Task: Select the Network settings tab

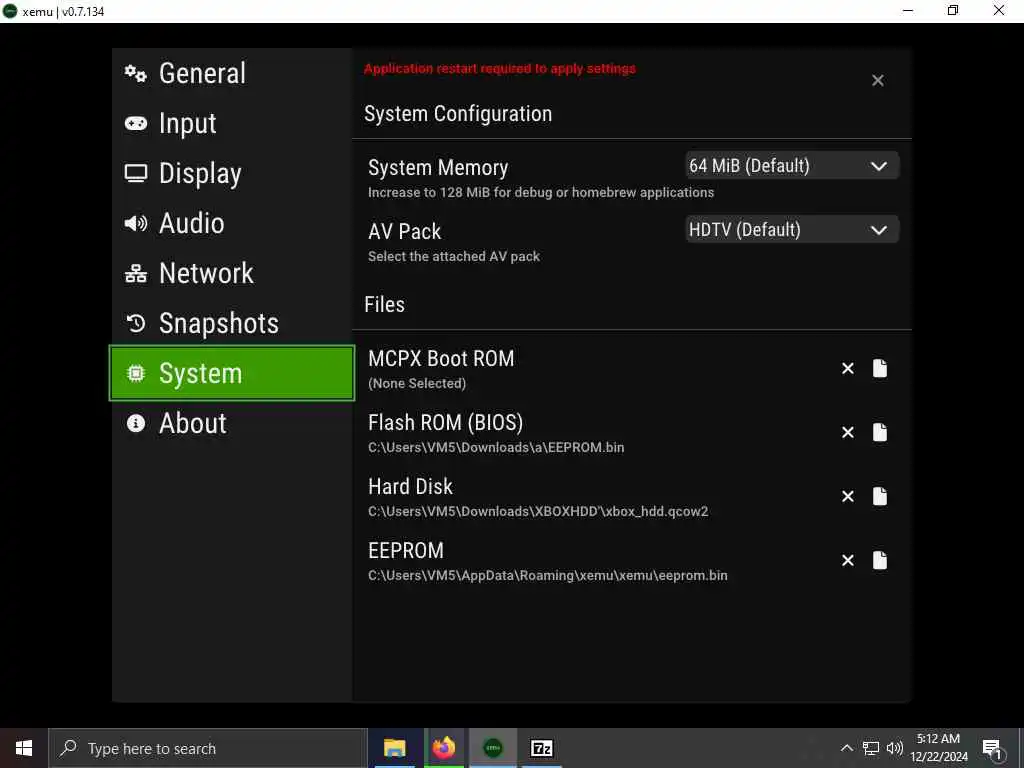Action: point(232,273)
